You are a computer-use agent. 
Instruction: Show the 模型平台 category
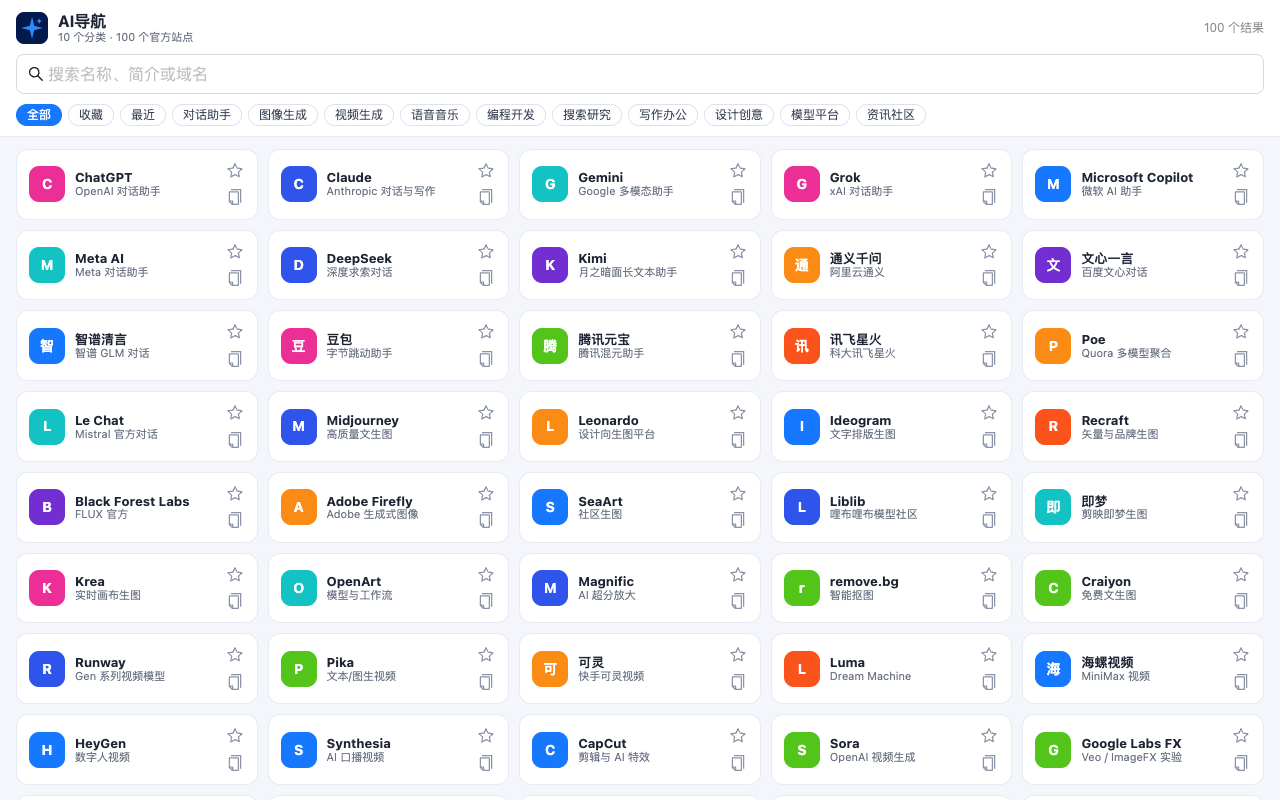[x=815, y=115]
